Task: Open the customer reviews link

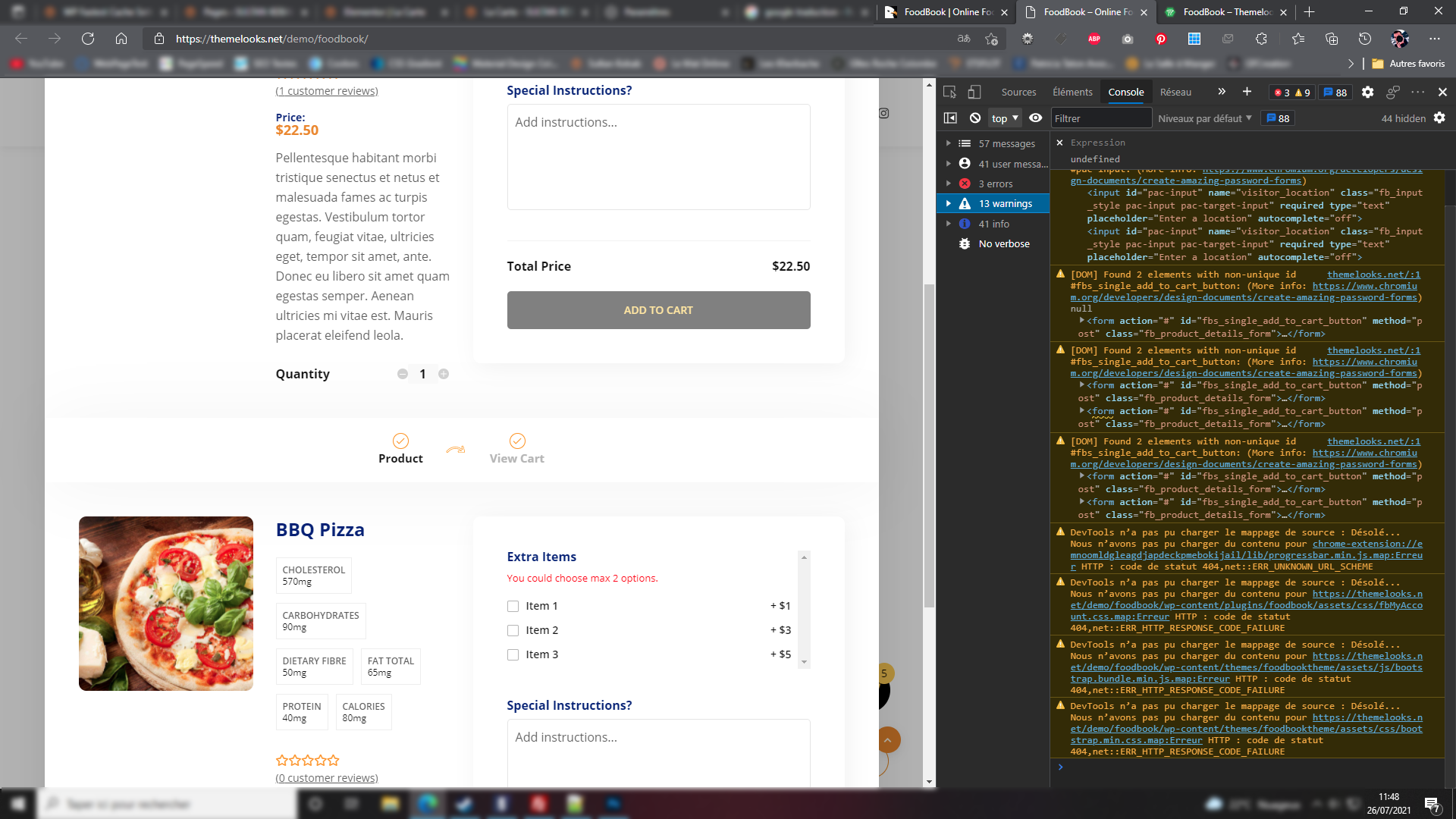Action: coord(326,90)
